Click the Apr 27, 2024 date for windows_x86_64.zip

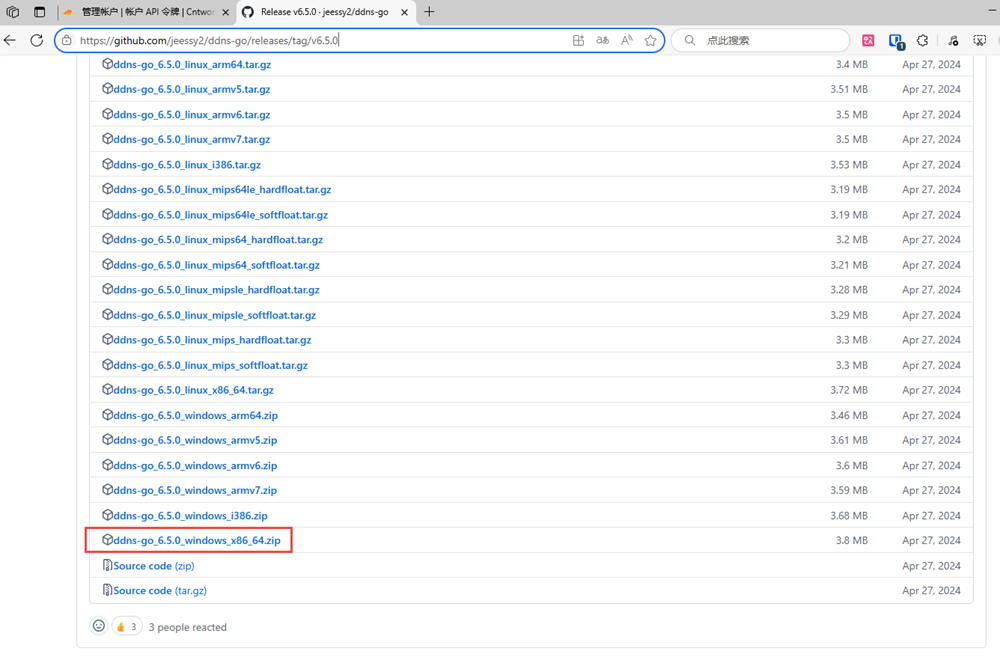931,540
